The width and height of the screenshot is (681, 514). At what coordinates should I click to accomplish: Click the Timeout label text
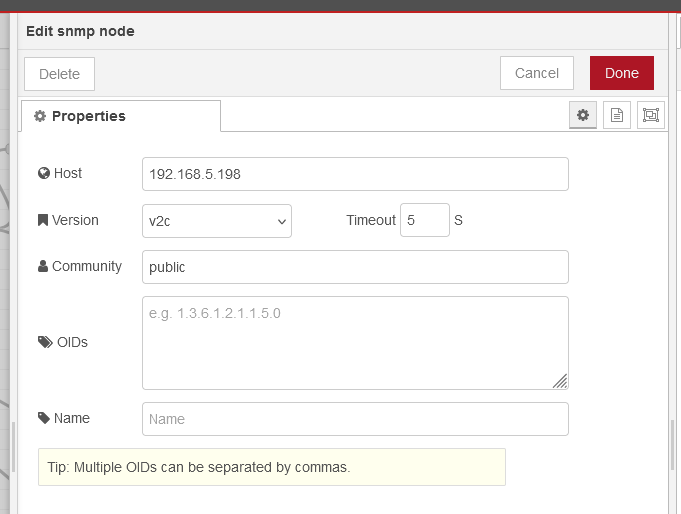371,220
